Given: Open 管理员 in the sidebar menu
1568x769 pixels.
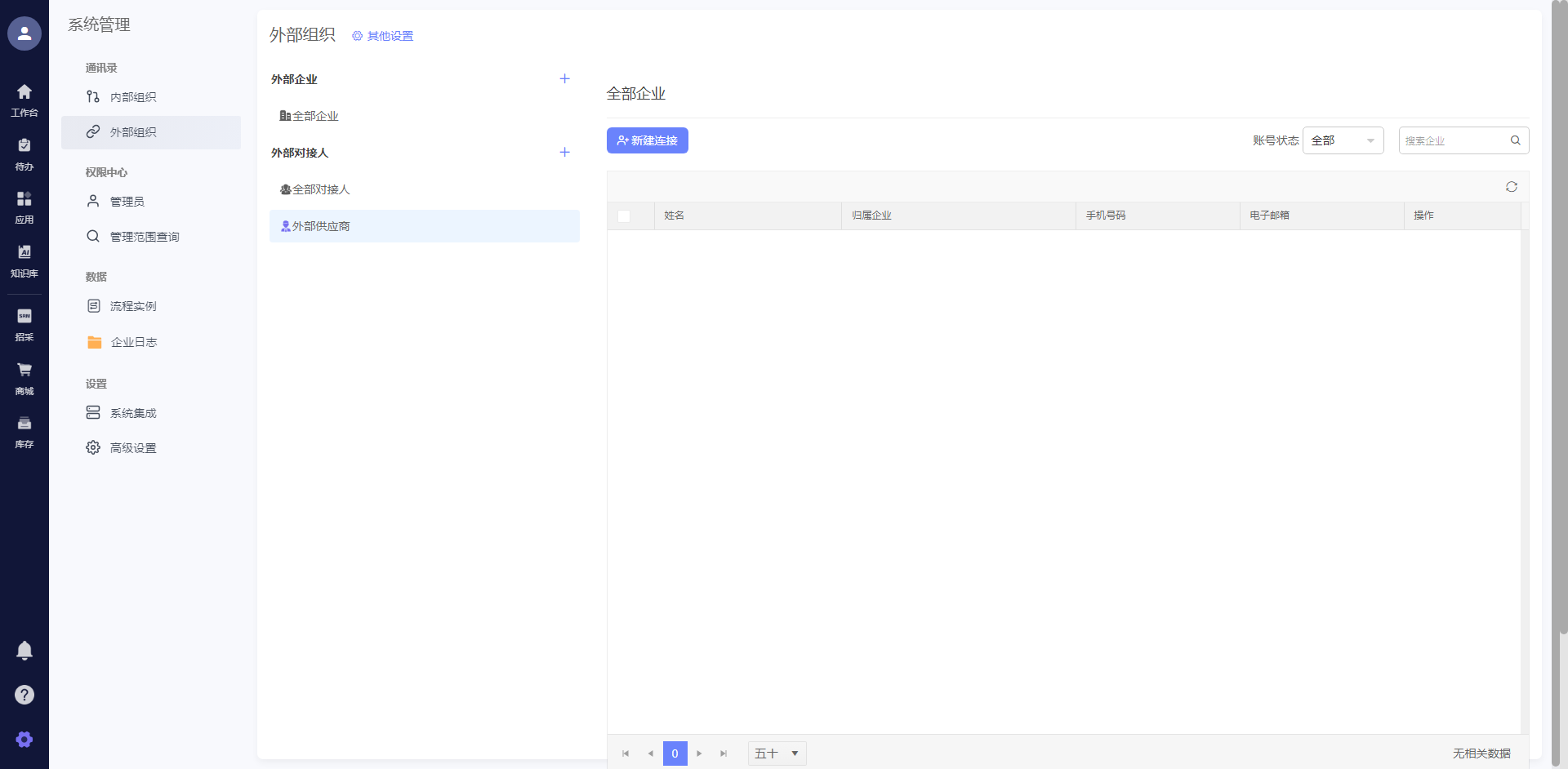Looking at the screenshot, I should (127, 202).
